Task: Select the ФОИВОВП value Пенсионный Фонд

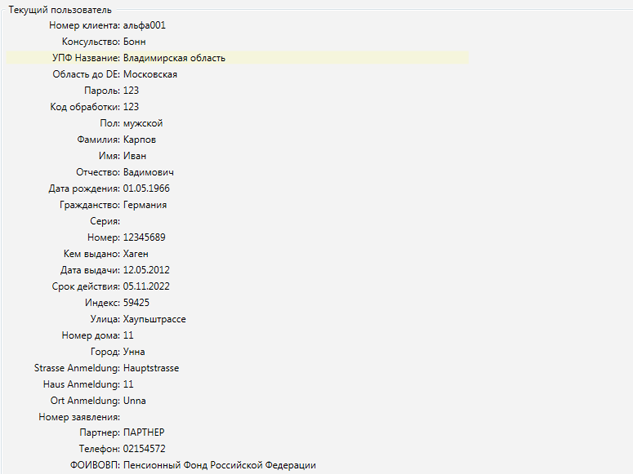Action: [x=220, y=465]
